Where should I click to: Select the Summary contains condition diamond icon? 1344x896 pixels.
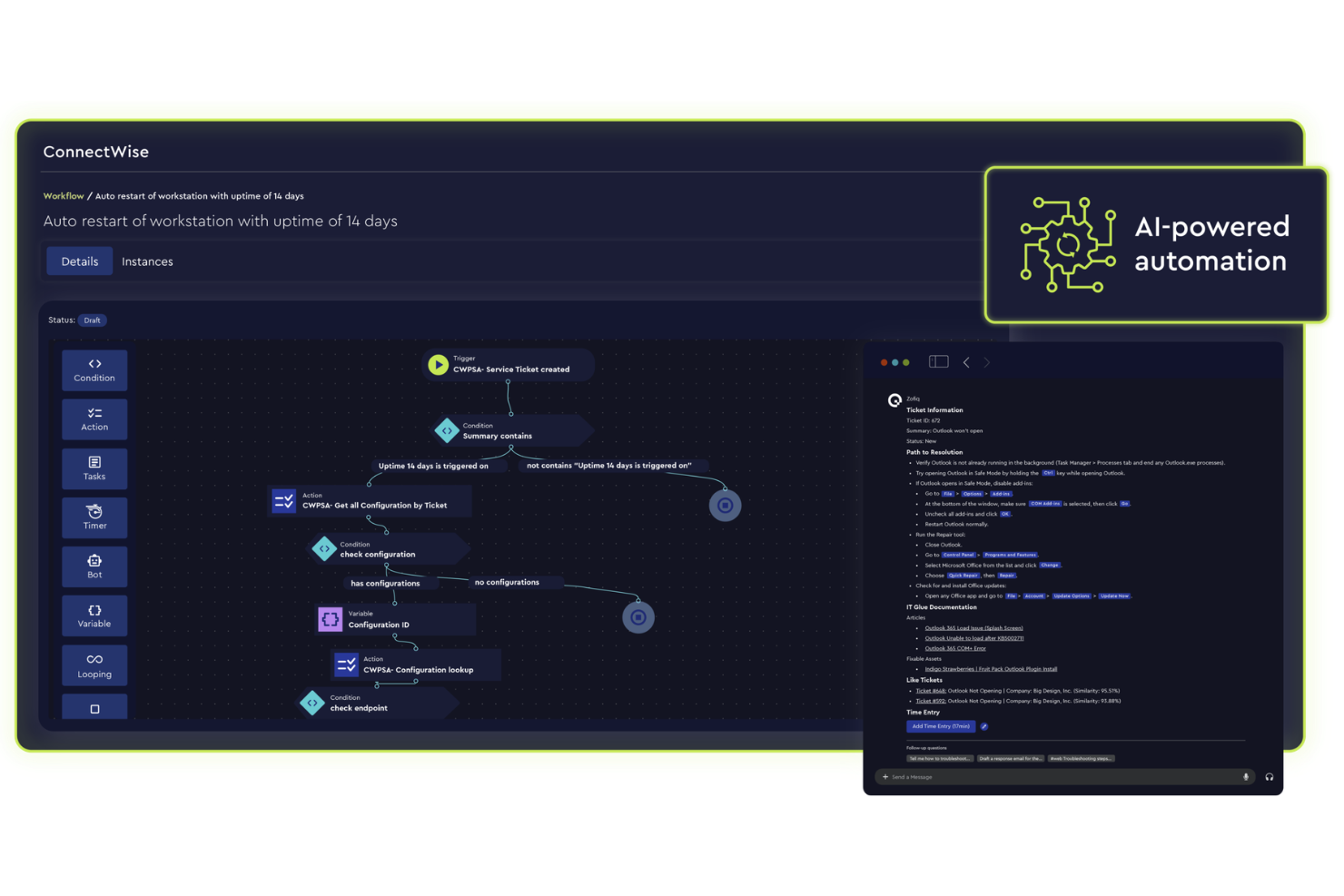tap(446, 431)
